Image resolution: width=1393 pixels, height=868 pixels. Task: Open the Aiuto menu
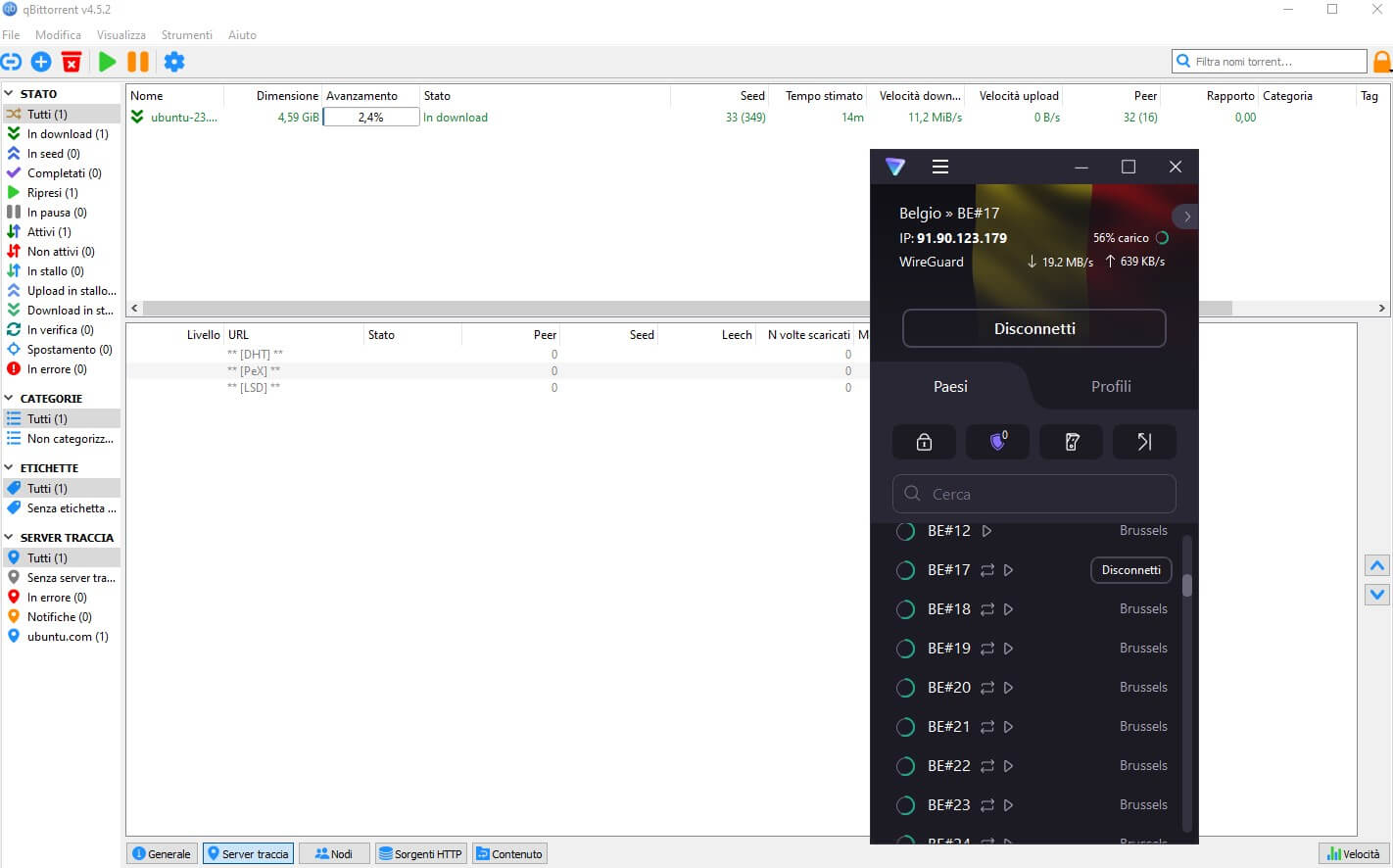point(242,35)
